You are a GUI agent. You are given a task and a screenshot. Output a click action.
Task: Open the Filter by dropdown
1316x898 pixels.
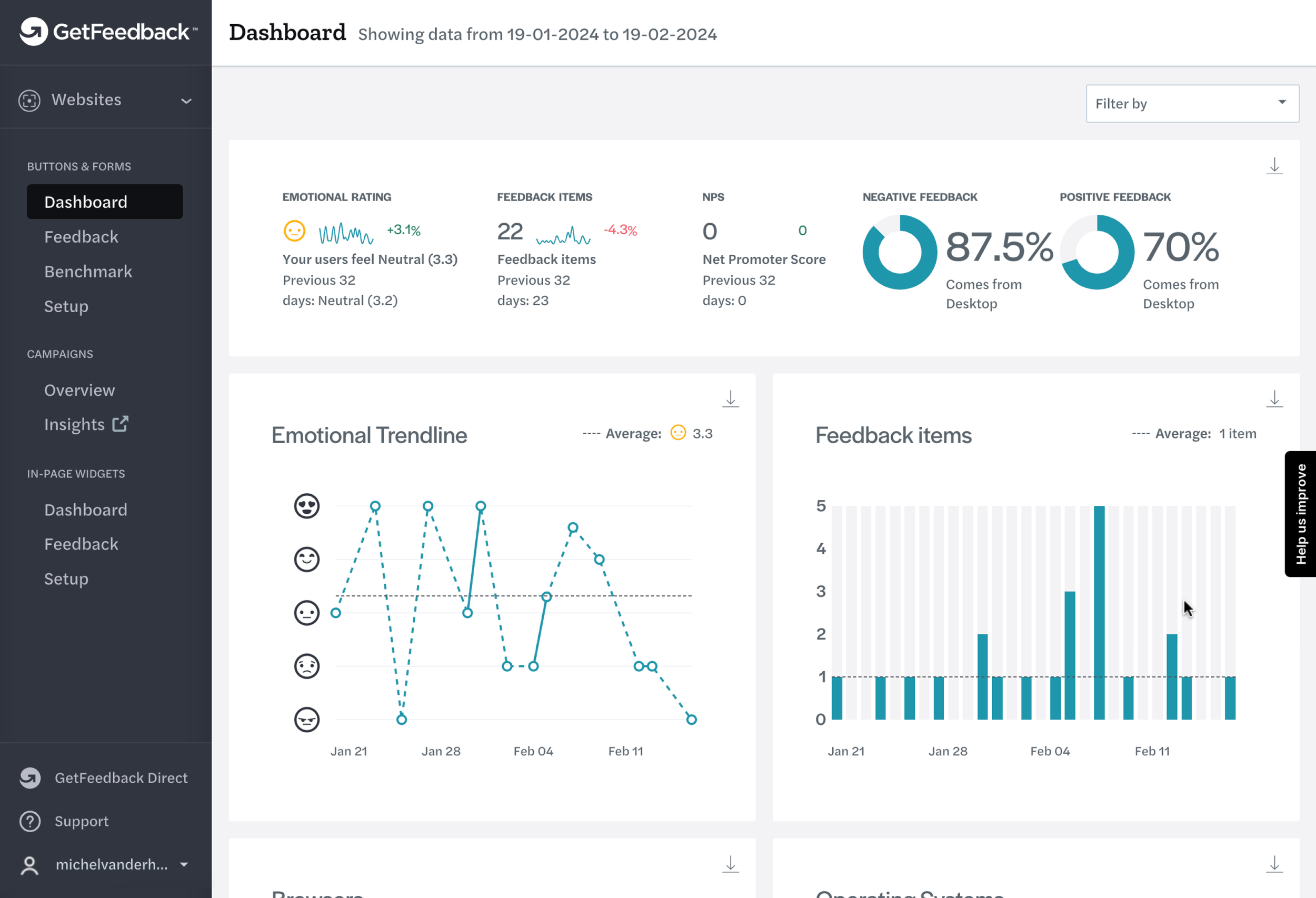[1192, 104]
